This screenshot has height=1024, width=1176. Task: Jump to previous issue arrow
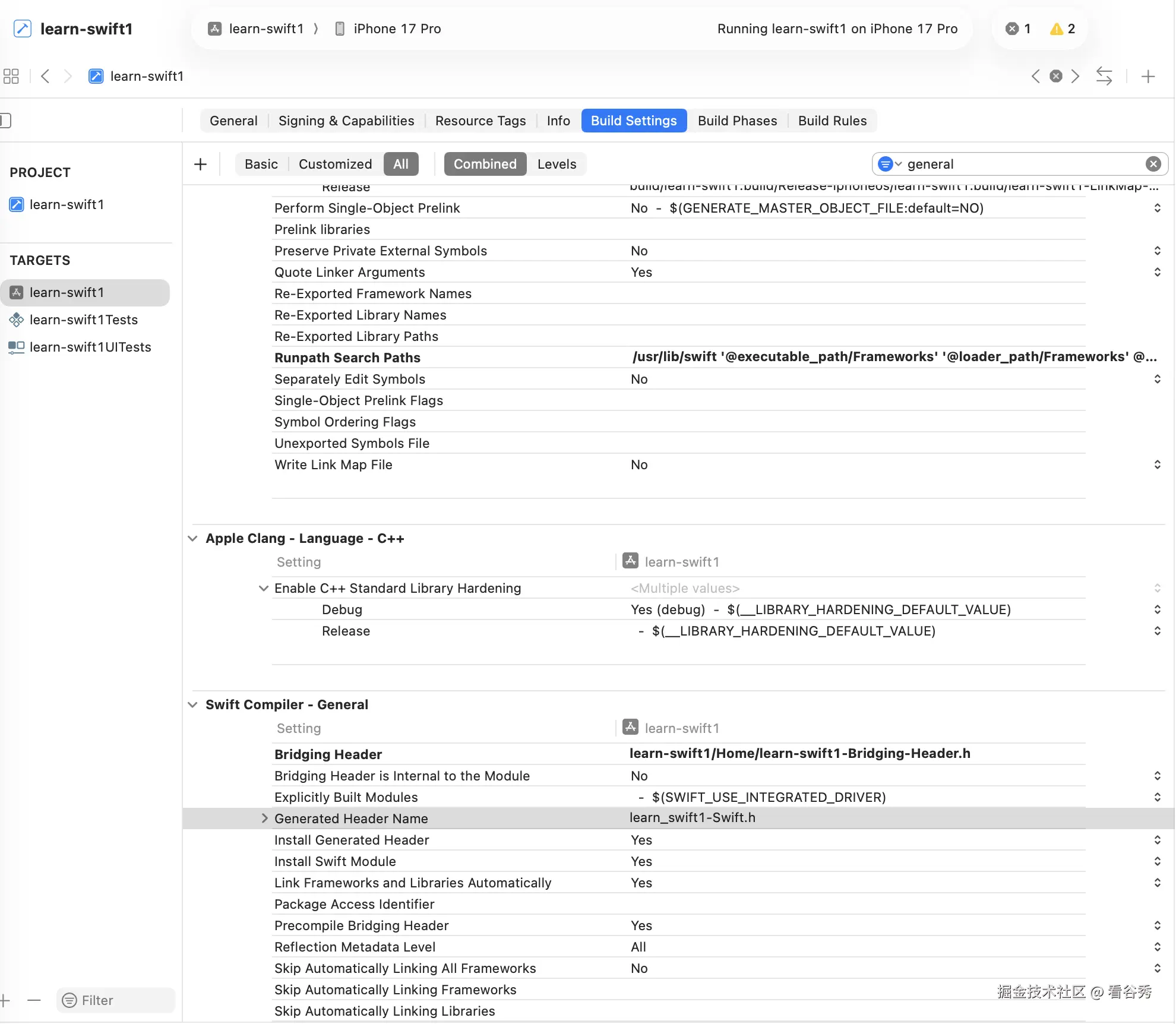[1036, 76]
